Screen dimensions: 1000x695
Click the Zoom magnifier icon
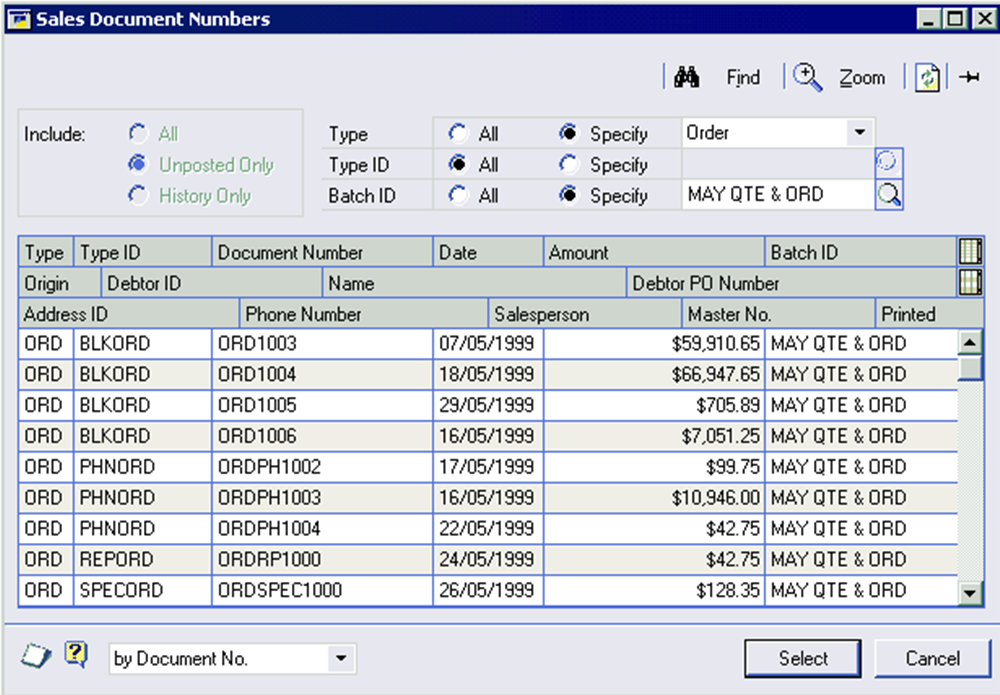click(807, 78)
